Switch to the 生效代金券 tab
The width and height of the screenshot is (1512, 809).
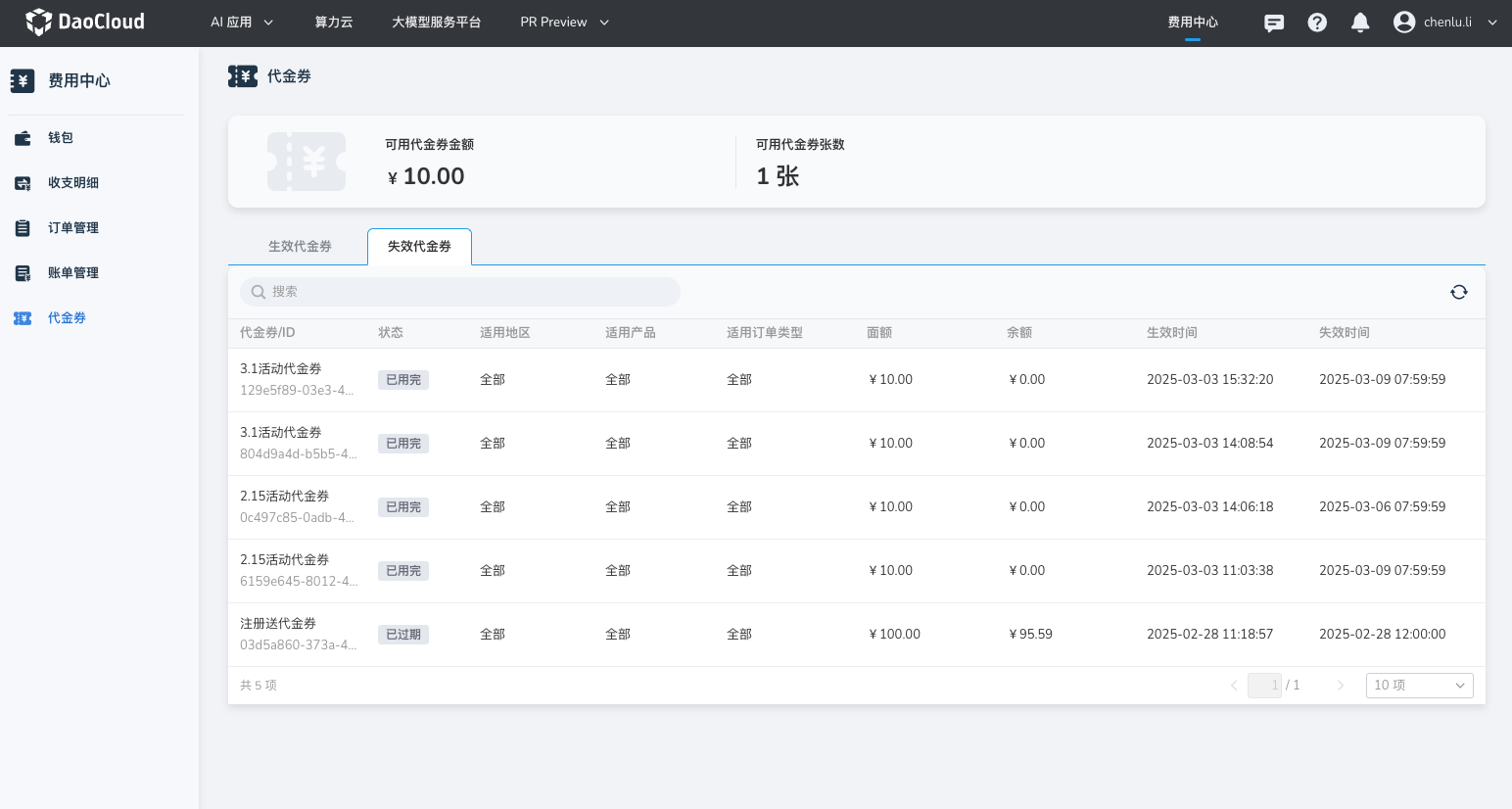tap(300, 247)
